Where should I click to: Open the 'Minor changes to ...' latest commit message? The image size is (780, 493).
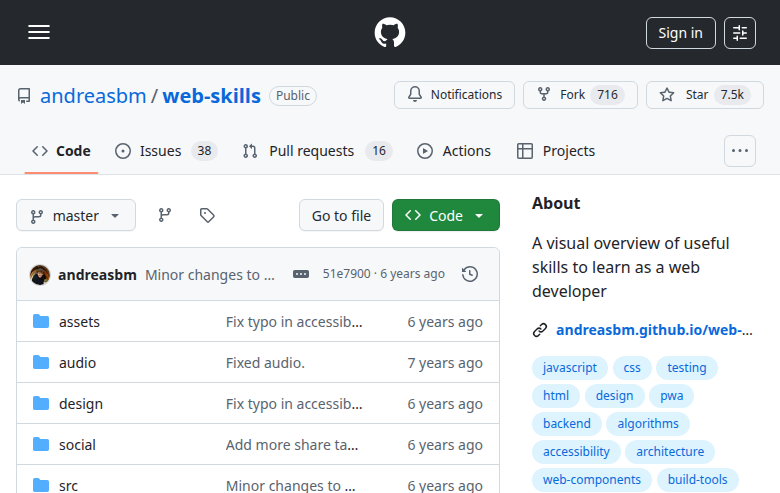[210, 275]
